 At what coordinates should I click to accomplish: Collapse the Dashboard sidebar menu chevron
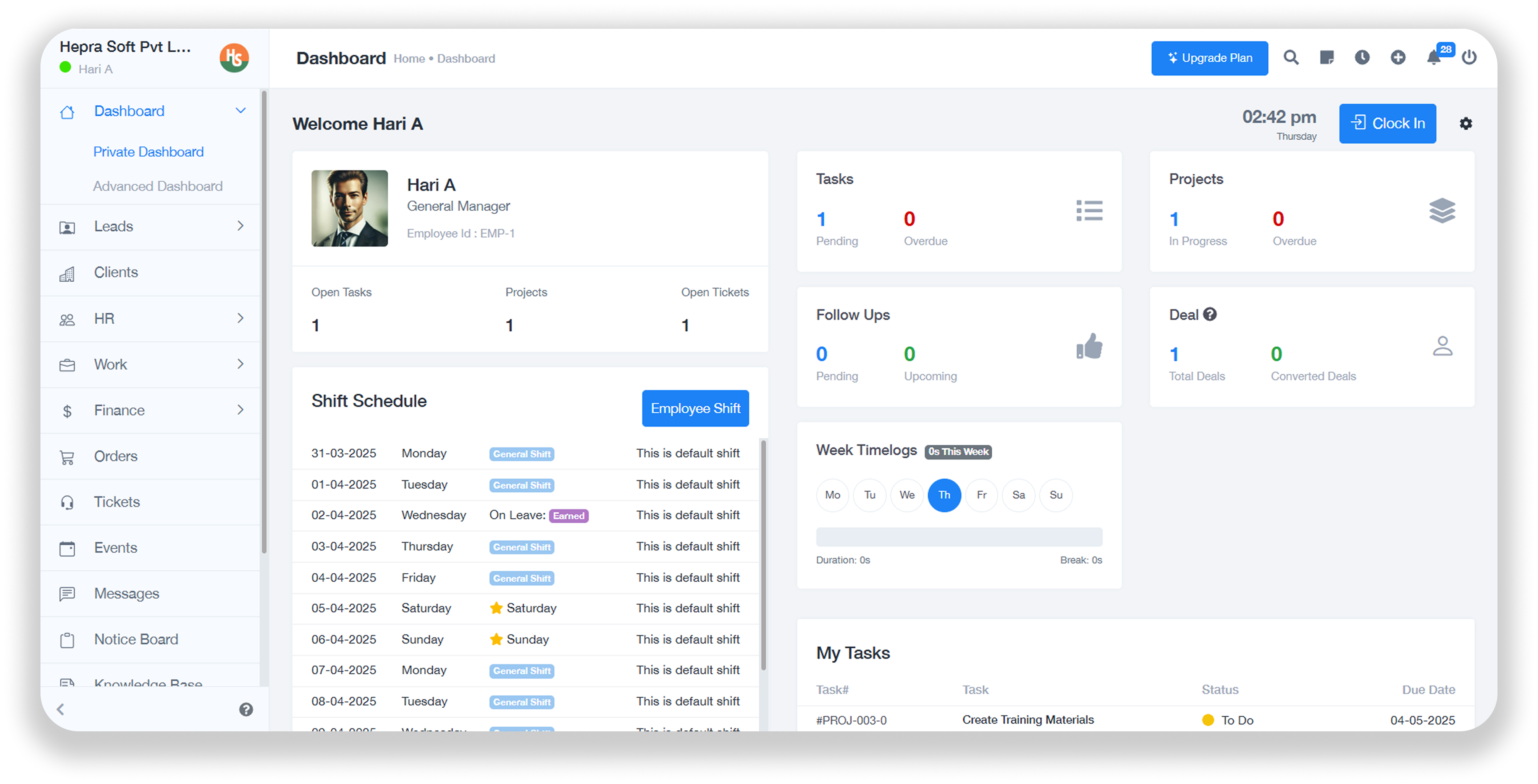tap(241, 111)
